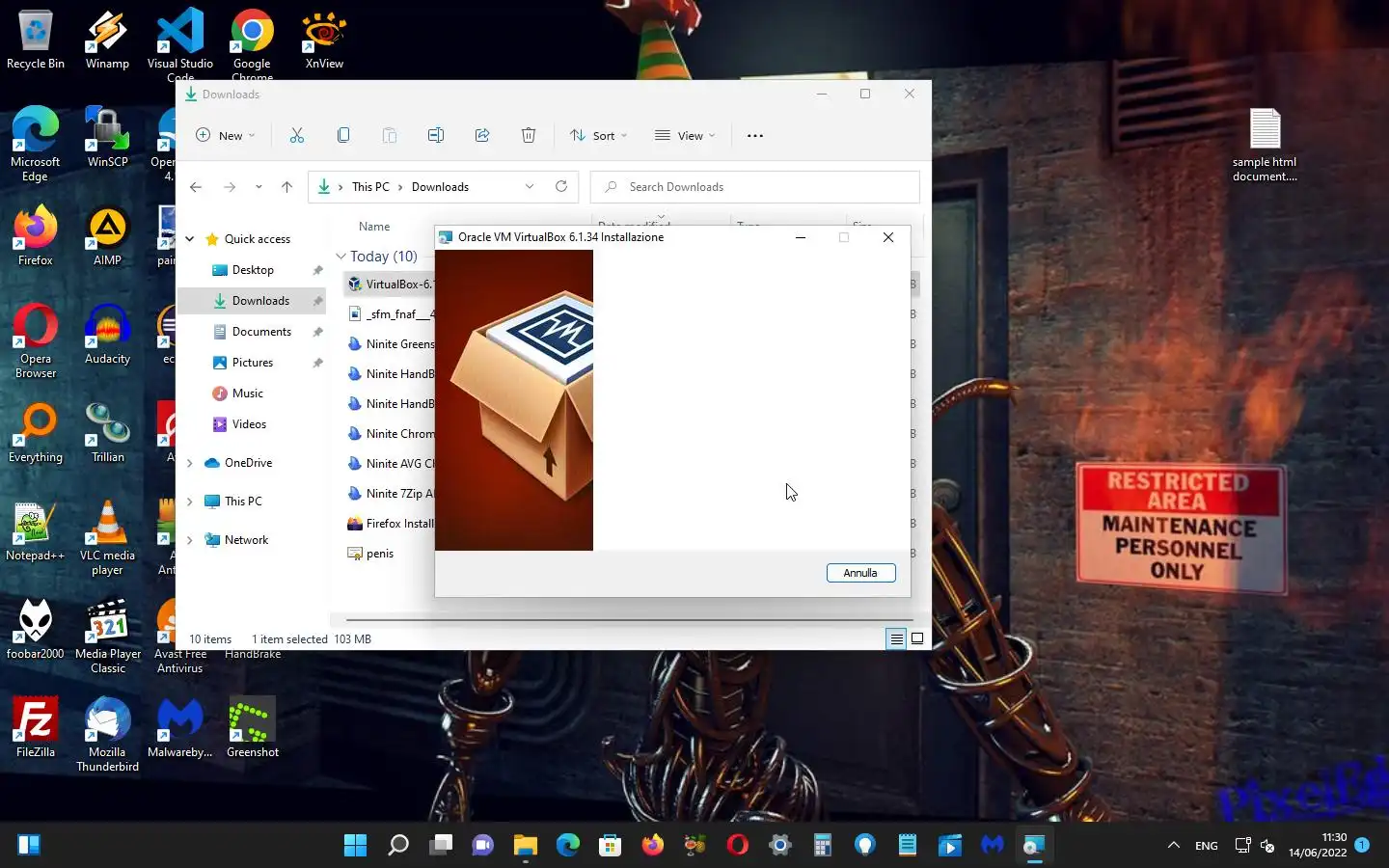Switch to large thumbnails view in status bar

(x=917, y=638)
